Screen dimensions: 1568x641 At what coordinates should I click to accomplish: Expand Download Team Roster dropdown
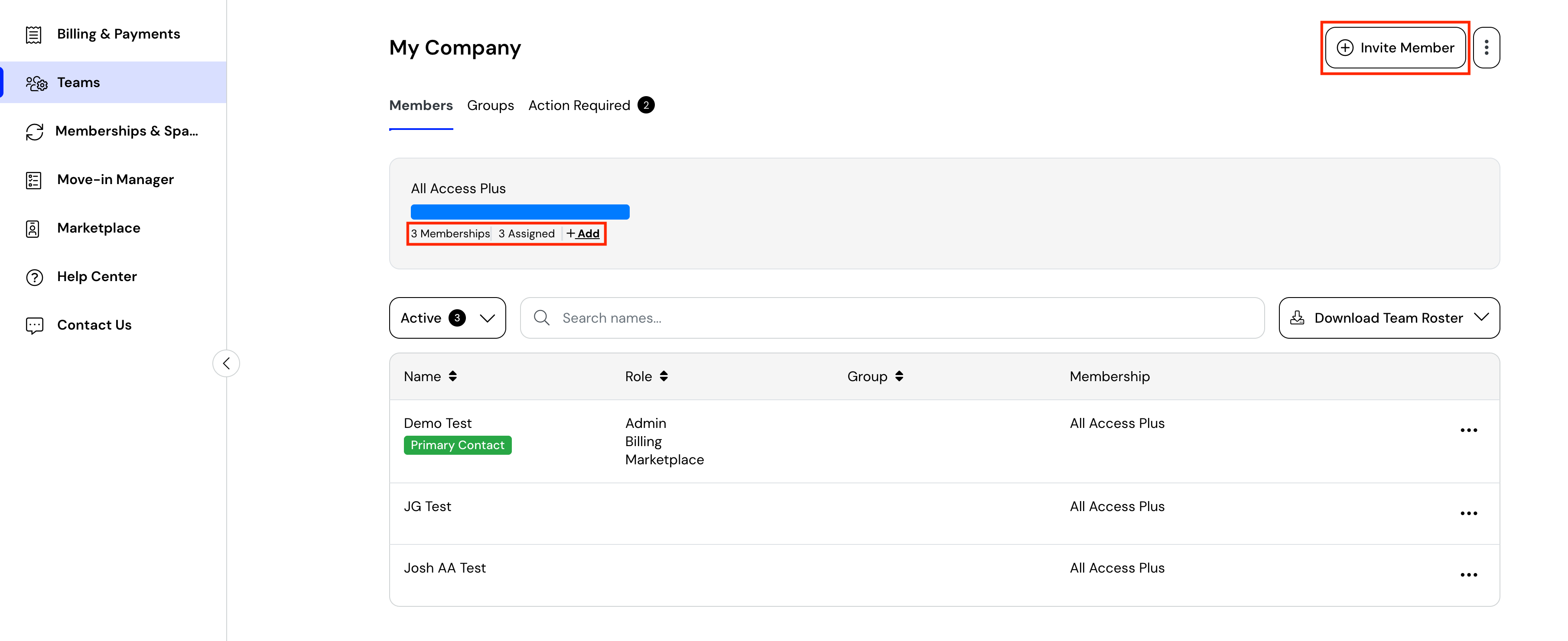(1389, 317)
